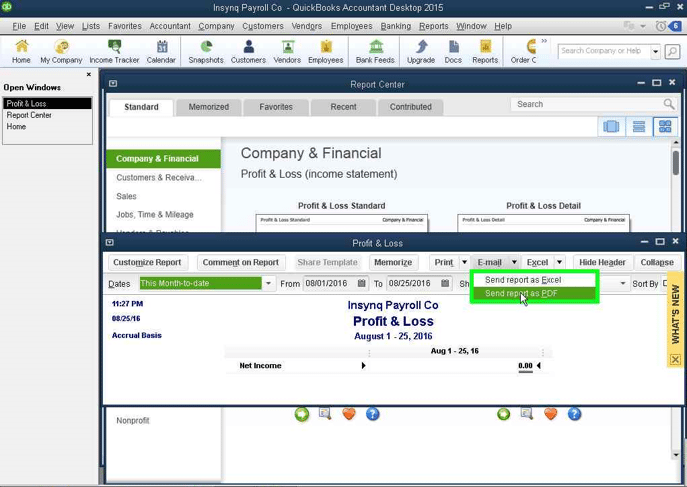Viewport: 687px width, 487px height.
Task: Expand the Dates range dropdown
Action: [x=268, y=283]
